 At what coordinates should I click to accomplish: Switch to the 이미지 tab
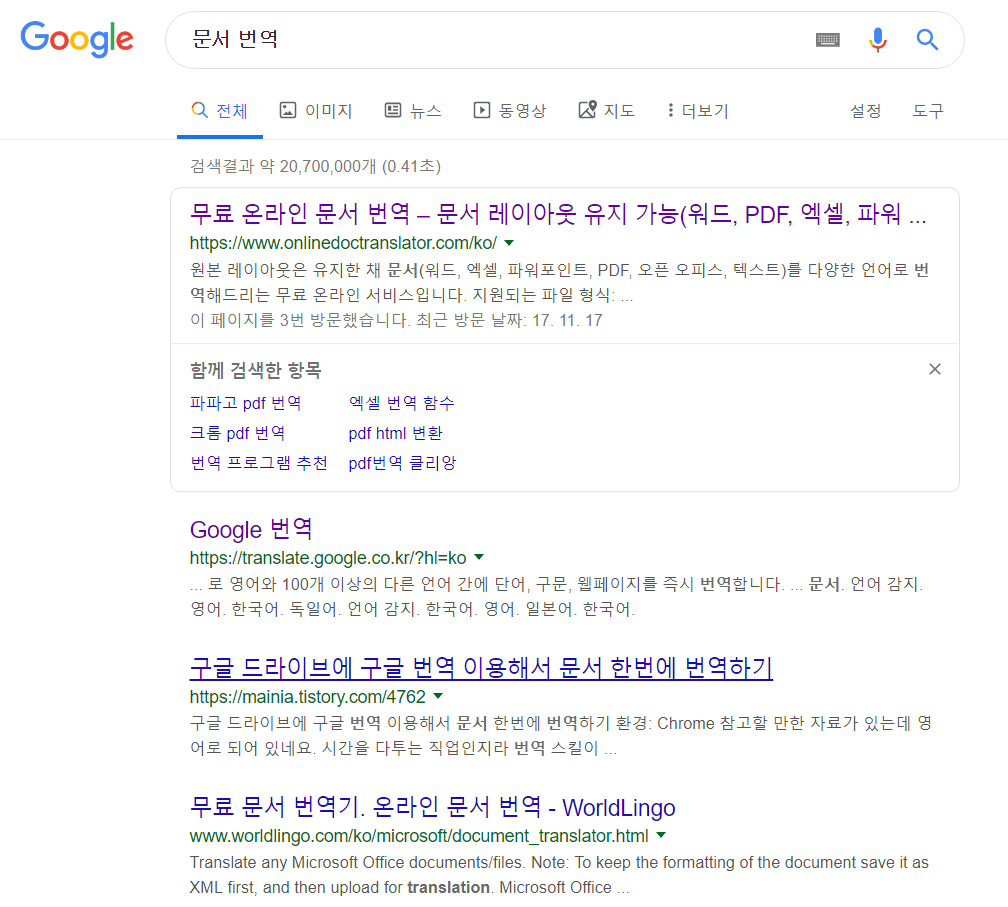tap(316, 111)
